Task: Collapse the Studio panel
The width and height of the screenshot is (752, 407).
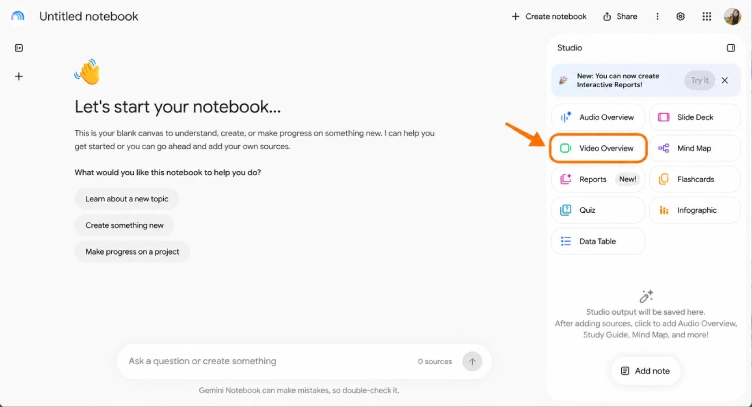Action: click(x=730, y=48)
